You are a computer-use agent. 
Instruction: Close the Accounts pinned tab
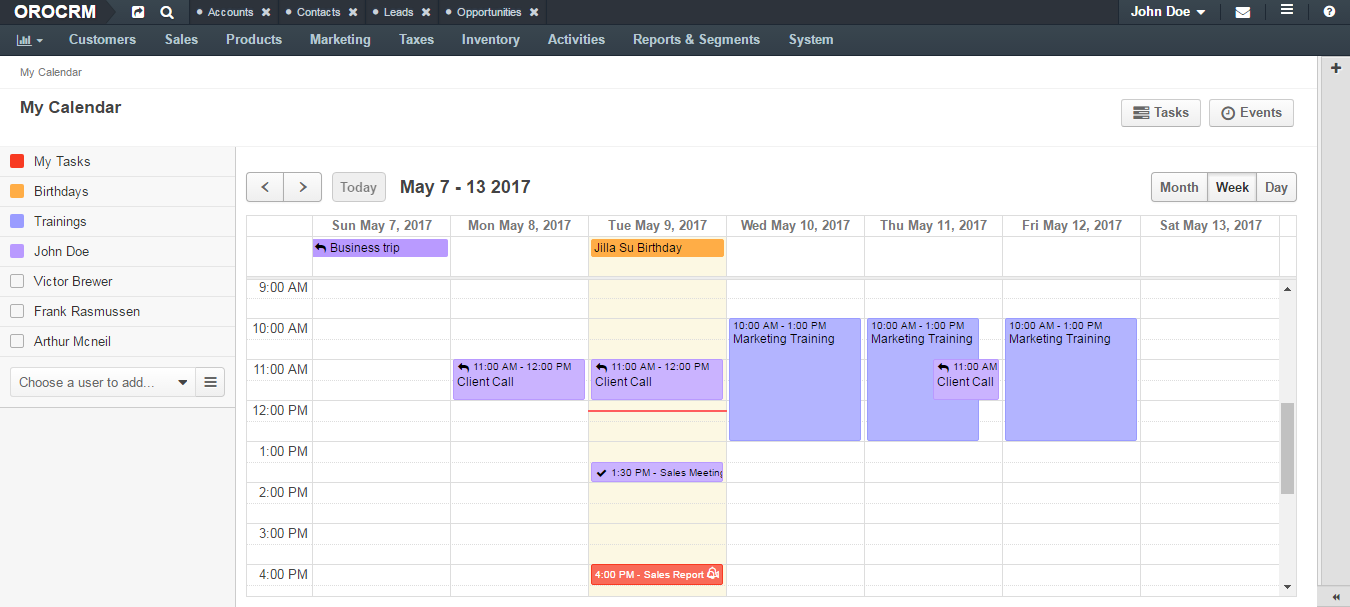click(265, 12)
